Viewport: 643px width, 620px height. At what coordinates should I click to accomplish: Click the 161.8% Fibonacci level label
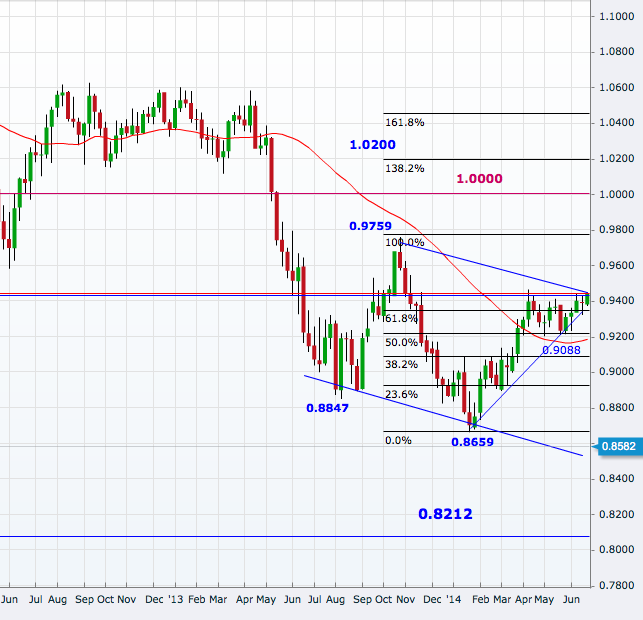[x=405, y=123]
